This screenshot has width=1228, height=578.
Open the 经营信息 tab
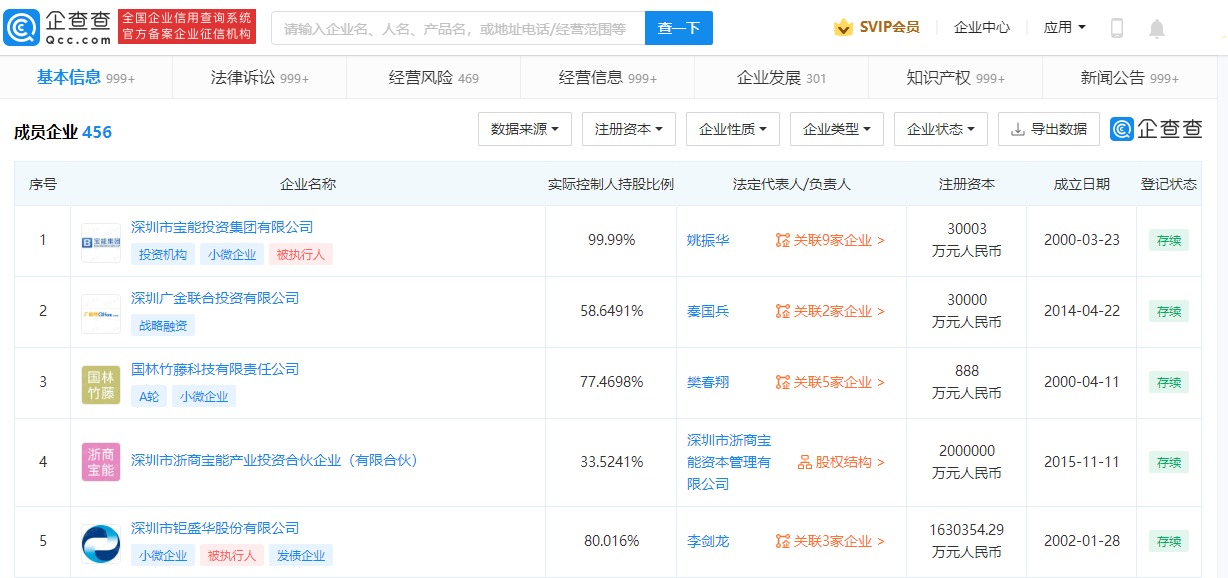[608, 78]
